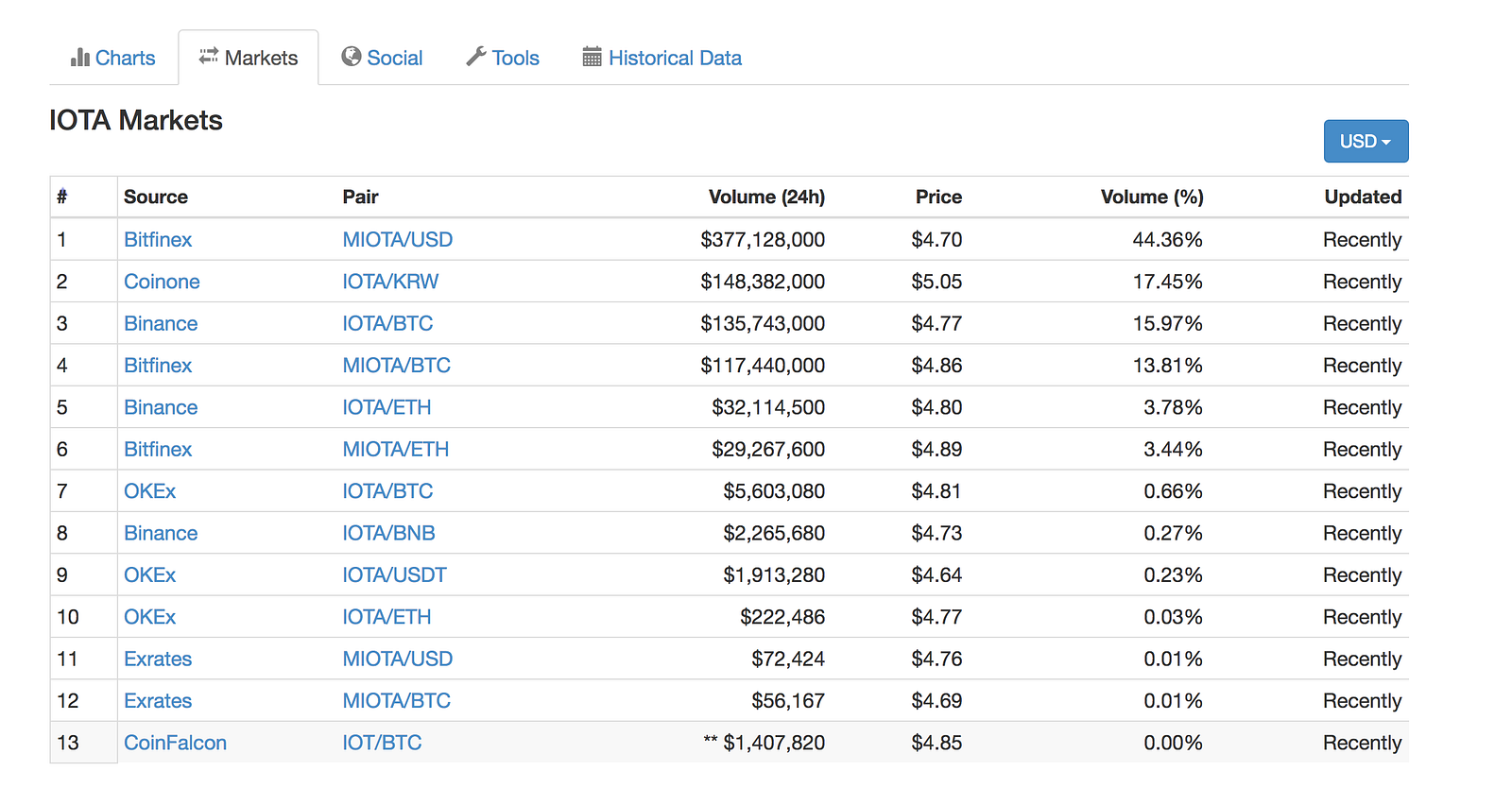Open Bitfinex link in row 6
The width and height of the screenshot is (1512, 788).
tap(158, 449)
